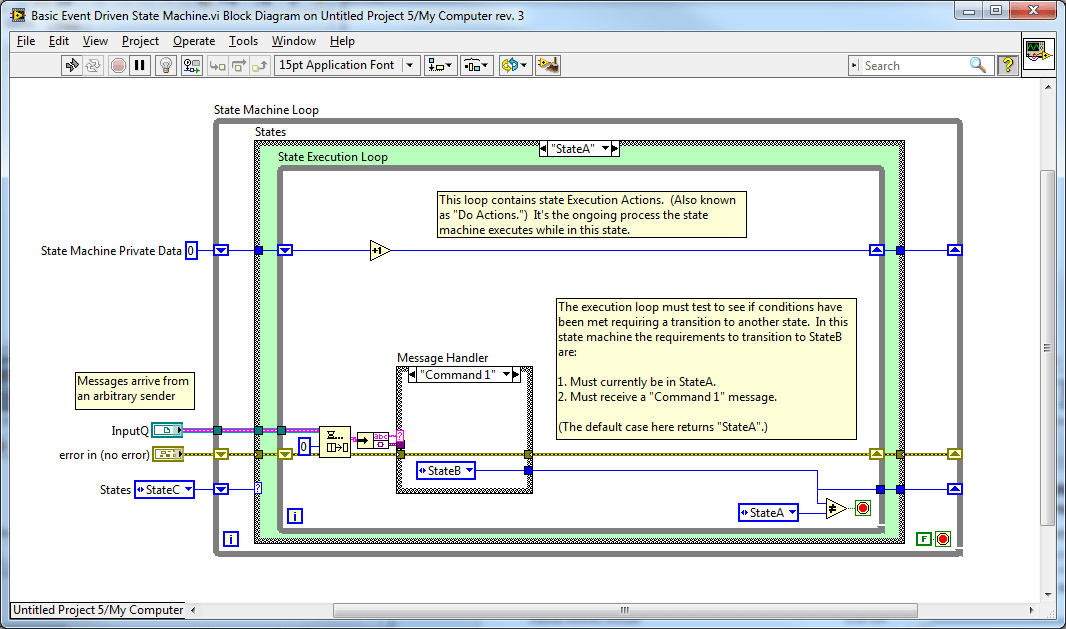Open the "Command 1" case selector dropdown
The height and width of the screenshot is (629, 1066).
click(506, 375)
